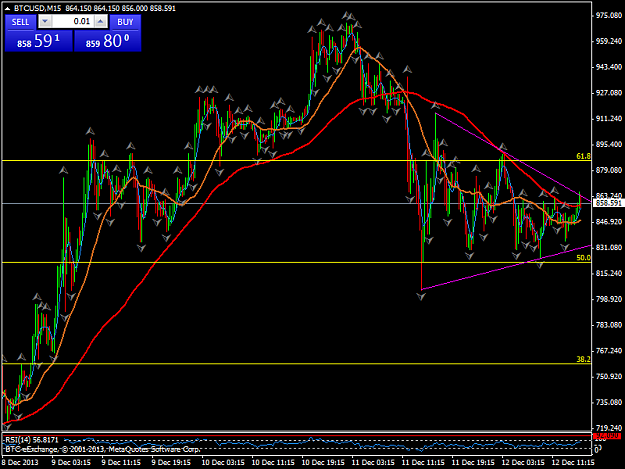
Task: Click the 719.240 price axis label
Action: pos(609,426)
